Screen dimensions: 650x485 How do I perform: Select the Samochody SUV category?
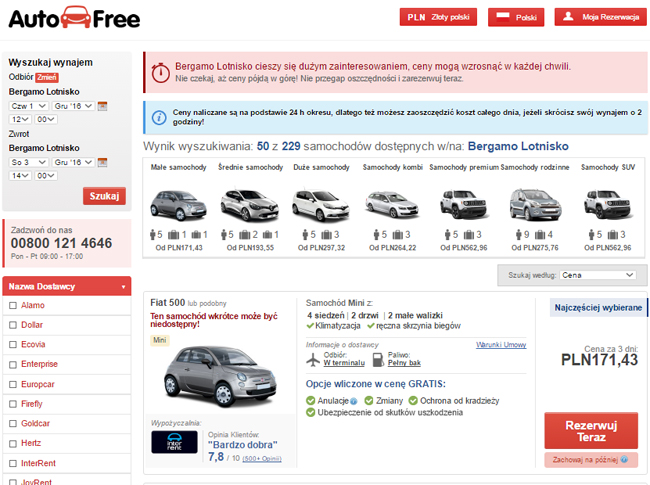coord(608,207)
